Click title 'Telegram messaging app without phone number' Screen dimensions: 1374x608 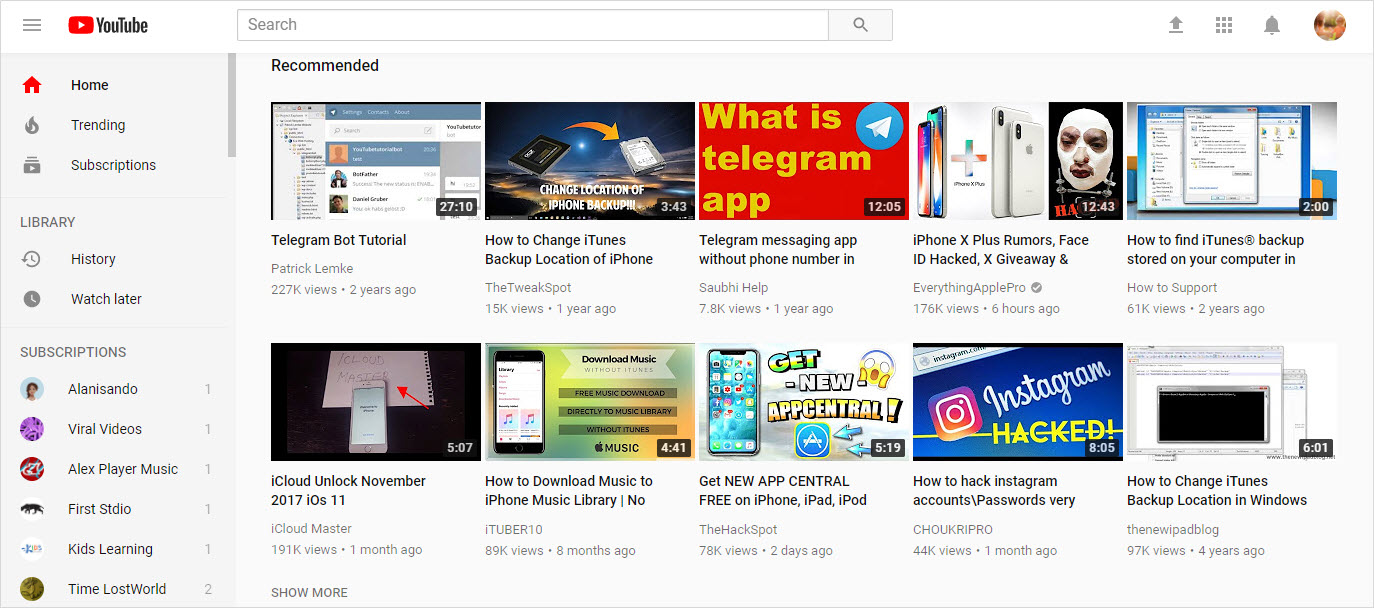click(x=778, y=250)
